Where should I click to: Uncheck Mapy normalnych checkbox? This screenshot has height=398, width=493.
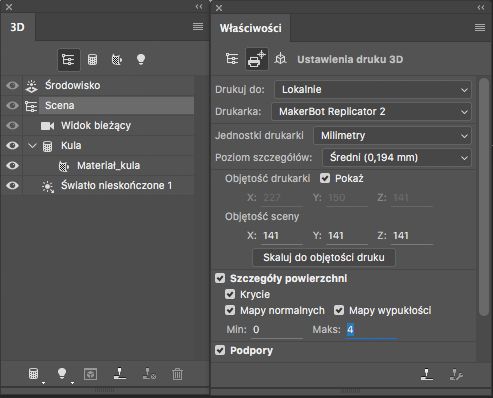point(230,310)
